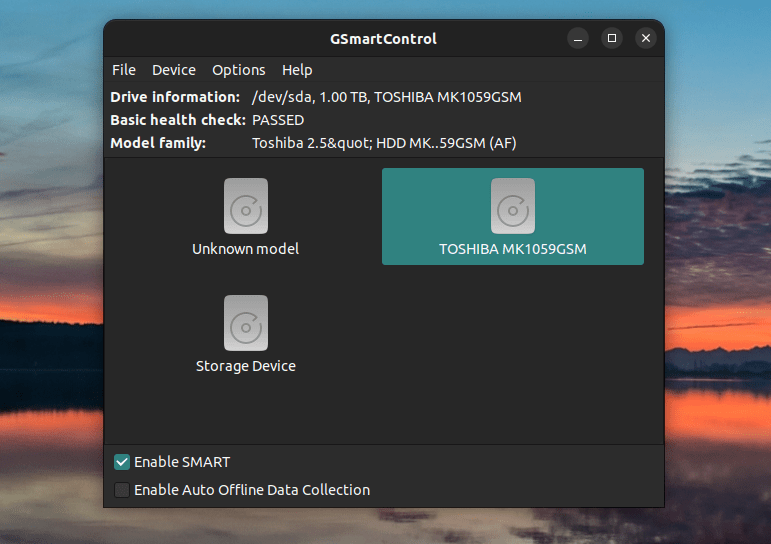Click the Model family Toshiba value text
Viewport: 771px width, 544px height.
384,143
